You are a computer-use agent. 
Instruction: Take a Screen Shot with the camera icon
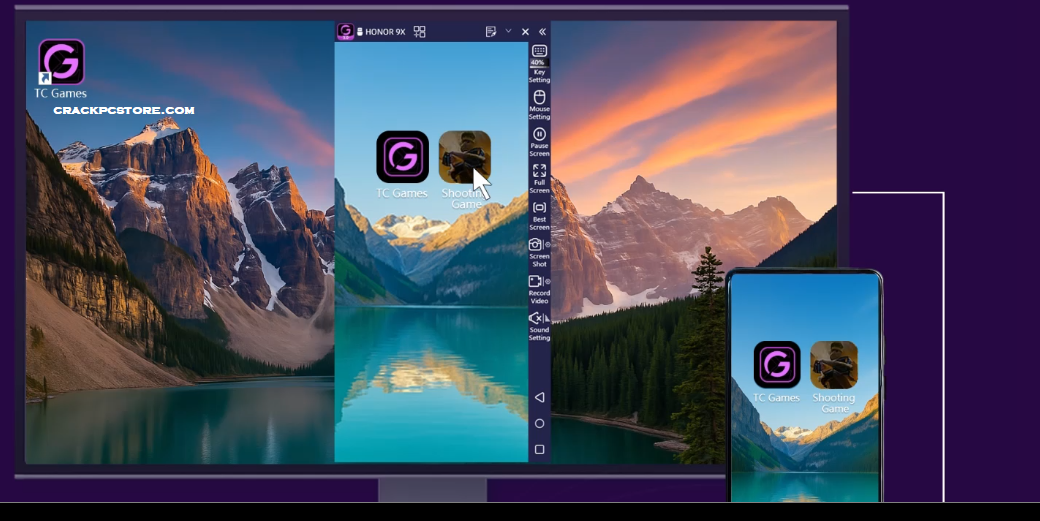[x=536, y=244]
